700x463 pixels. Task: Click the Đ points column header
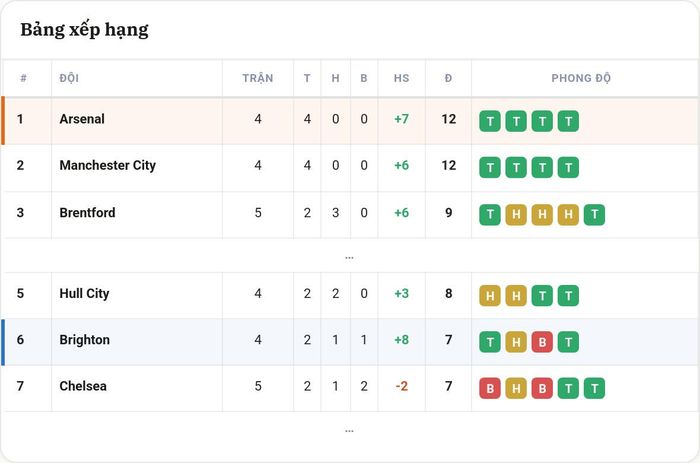(448, 78)
